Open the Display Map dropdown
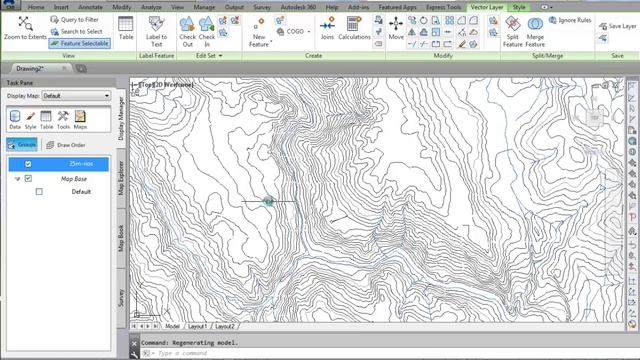640x360 pixels. (x=76, y=96)
